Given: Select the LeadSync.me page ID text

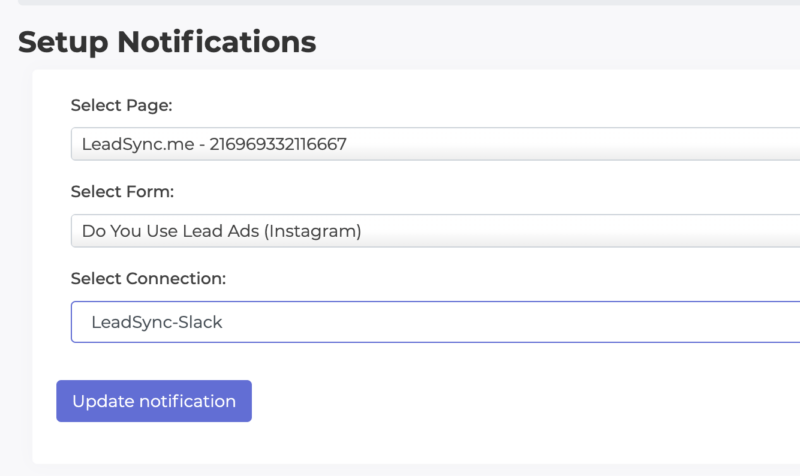Looking at the screenshot, I should click(214, 144).
